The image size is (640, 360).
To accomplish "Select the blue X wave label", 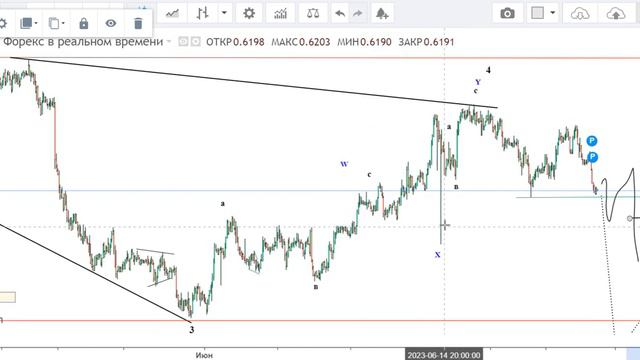I will (438, 255).
